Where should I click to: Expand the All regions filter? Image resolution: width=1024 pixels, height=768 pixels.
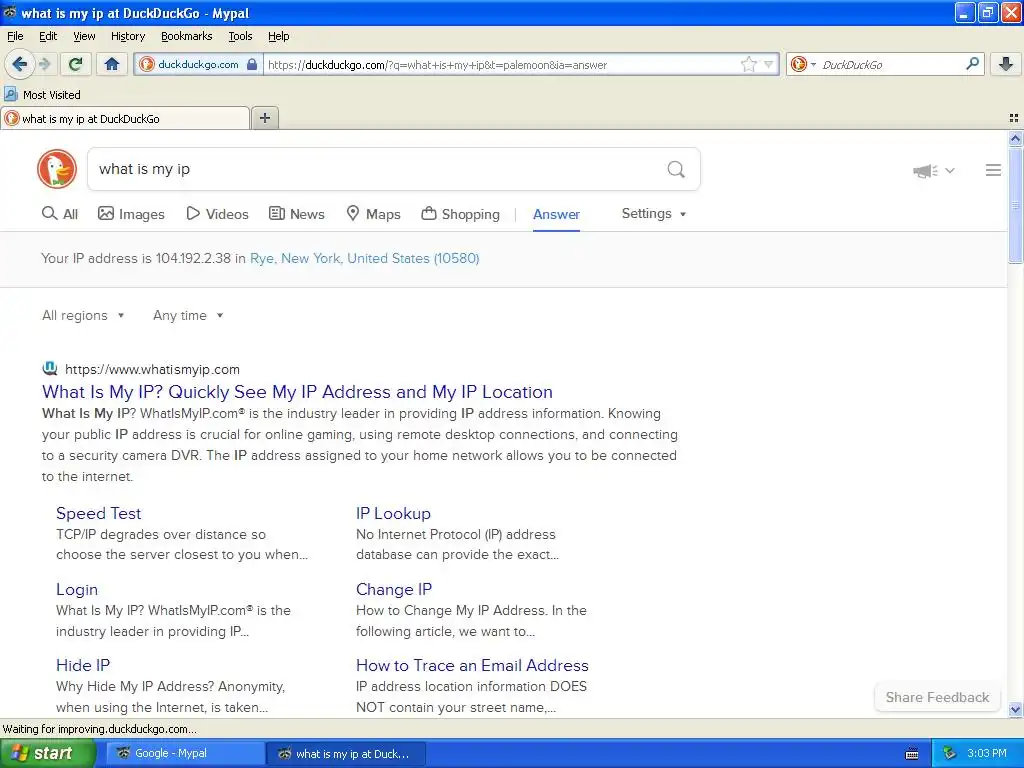[83, 315]
